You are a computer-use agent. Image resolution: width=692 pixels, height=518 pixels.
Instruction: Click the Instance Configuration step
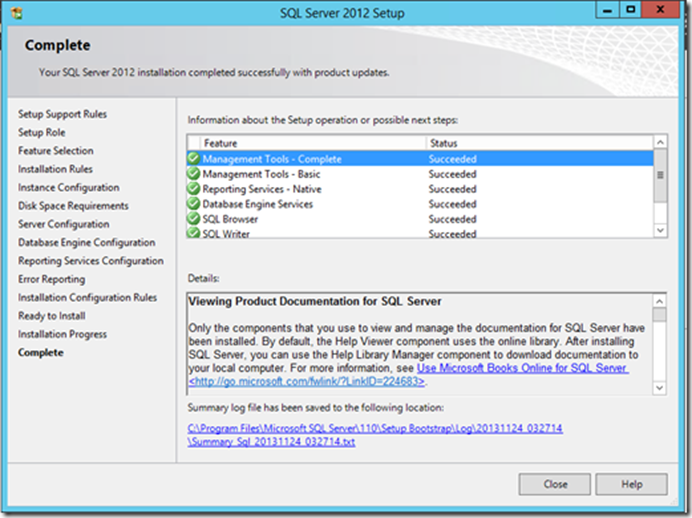pos(68,188)
